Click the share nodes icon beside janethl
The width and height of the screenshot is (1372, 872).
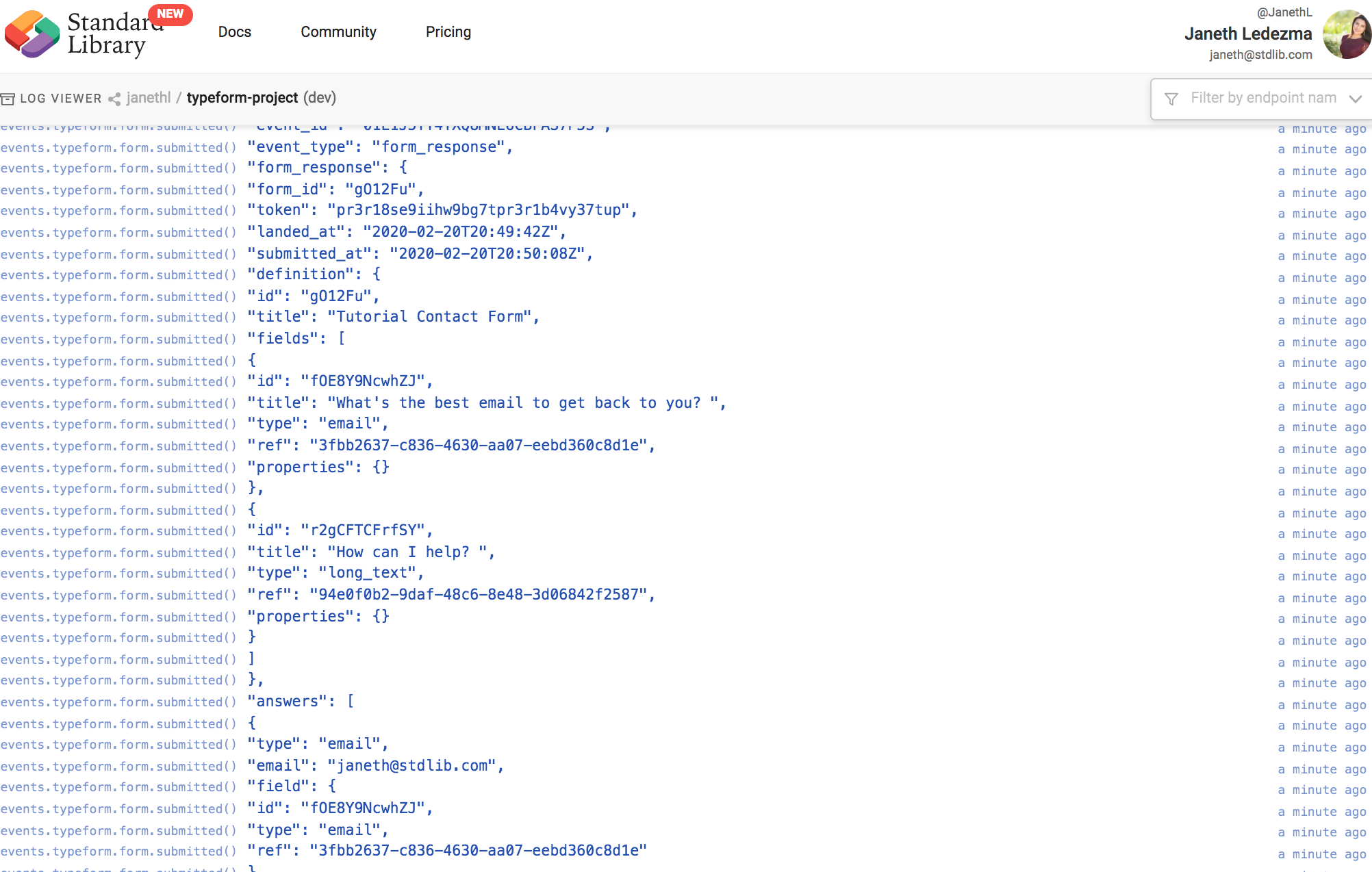[x=114, y=99]
